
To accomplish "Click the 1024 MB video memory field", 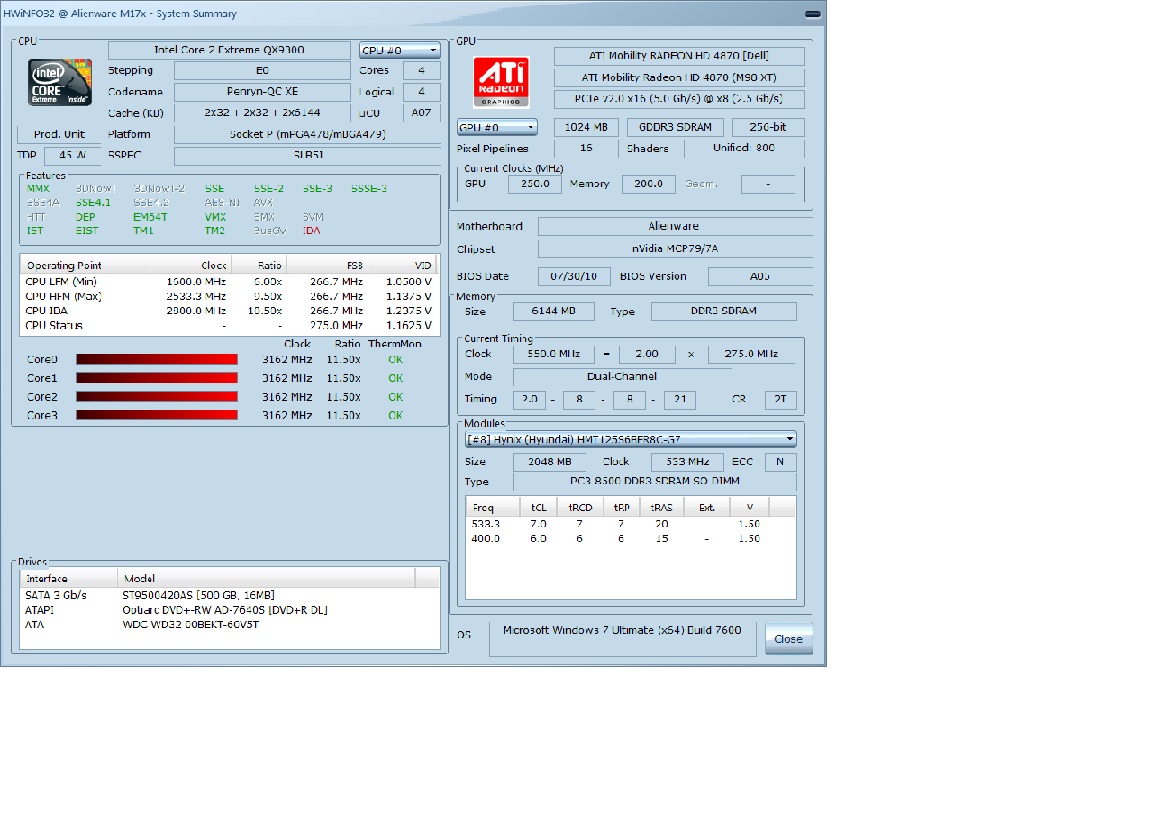I will [x=586, y=127].
